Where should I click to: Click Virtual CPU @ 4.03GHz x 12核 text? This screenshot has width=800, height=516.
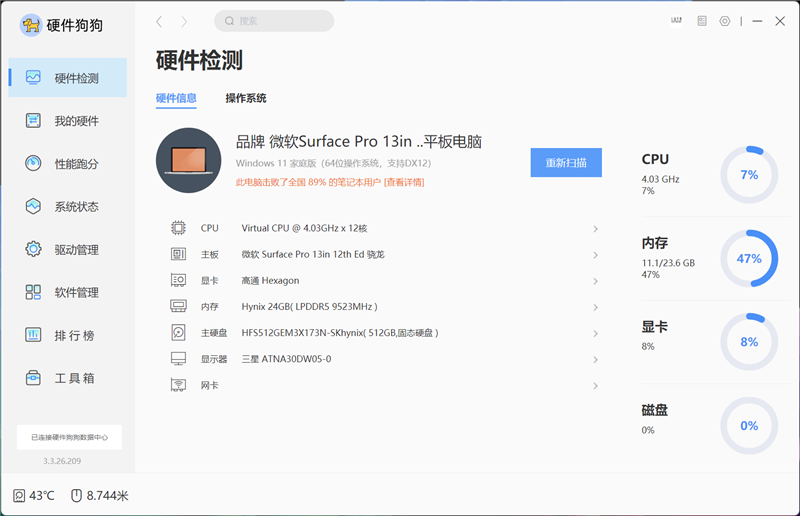(x=304, y=228)
